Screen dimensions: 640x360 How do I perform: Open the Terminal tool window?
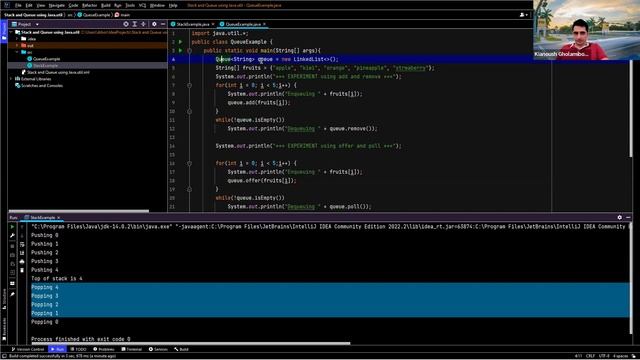(131, 349)
